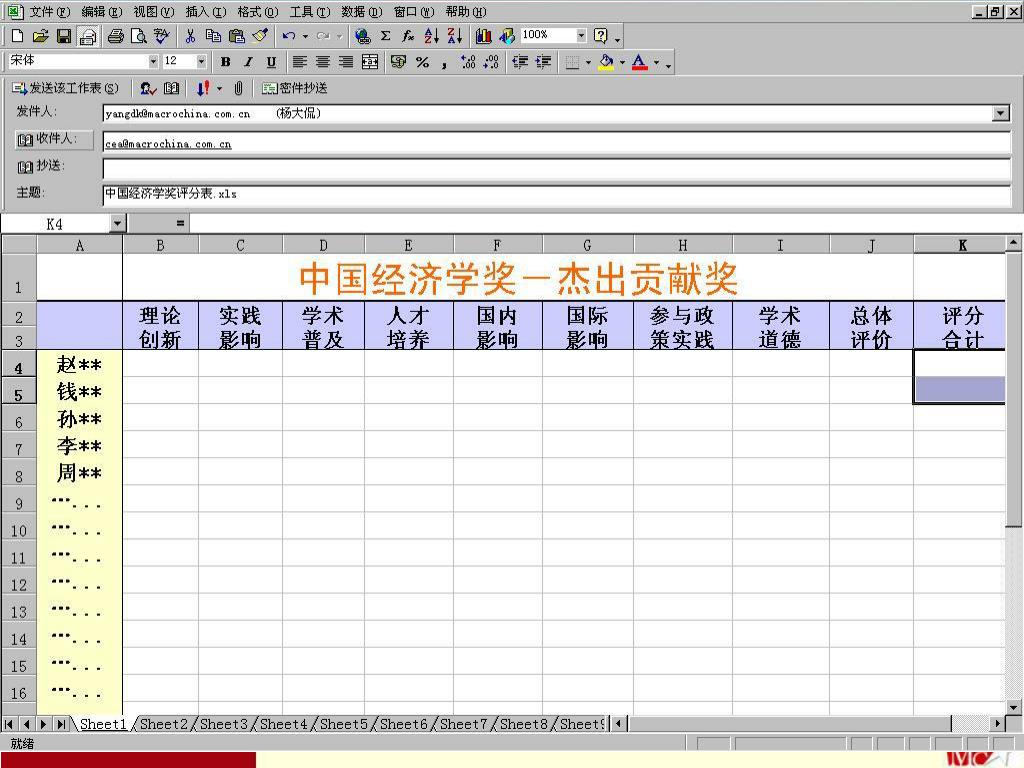1024x768 pixels.
Task: Expand the zoom percentage dropdown
Action: (581, 36)
